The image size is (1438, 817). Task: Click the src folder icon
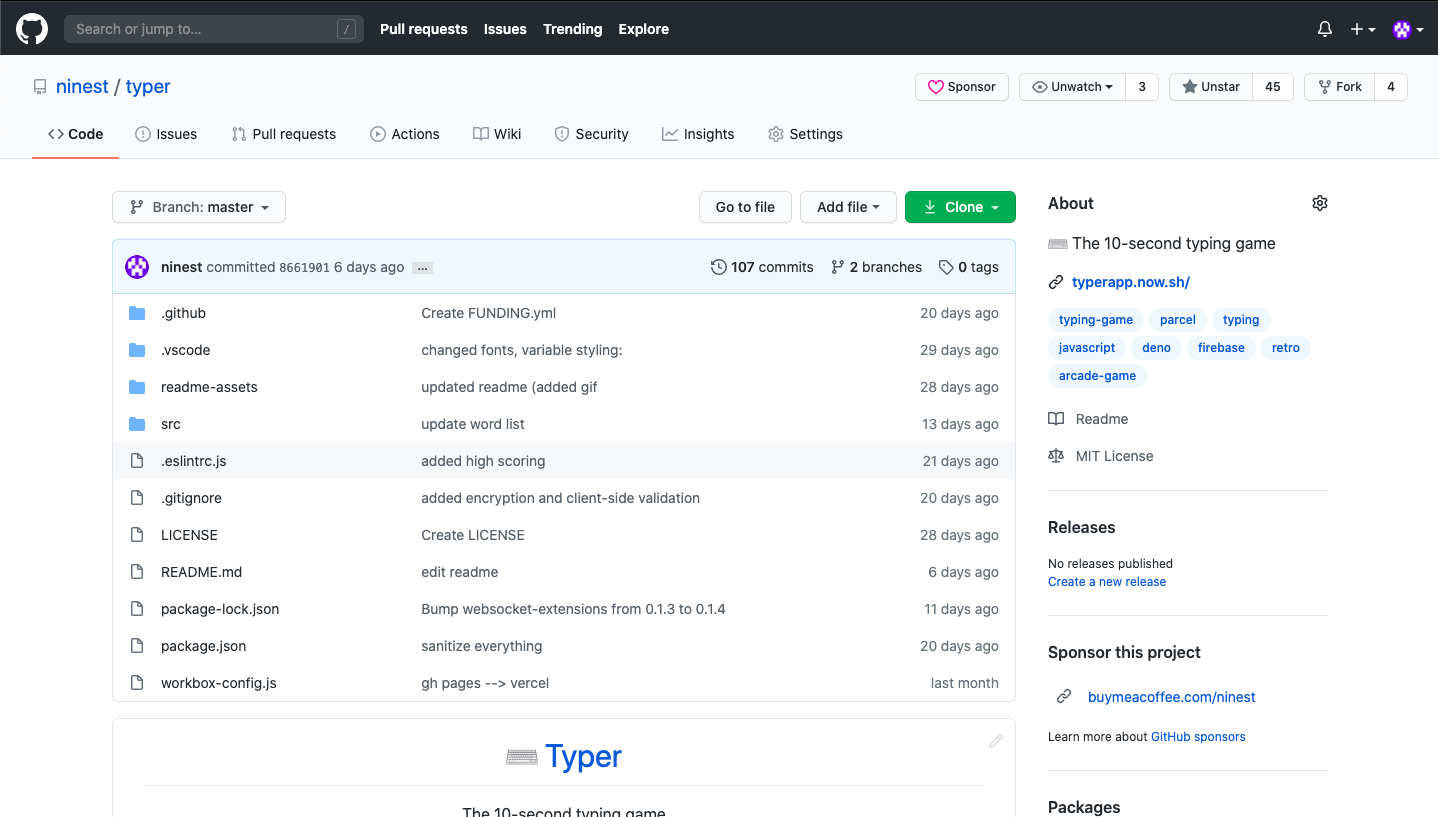tap(137, 424)
